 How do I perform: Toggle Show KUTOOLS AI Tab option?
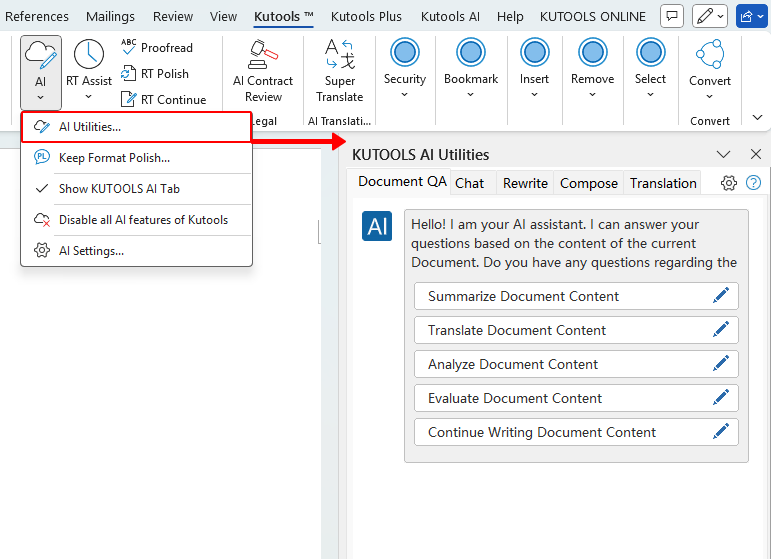[x=136, y=189]
